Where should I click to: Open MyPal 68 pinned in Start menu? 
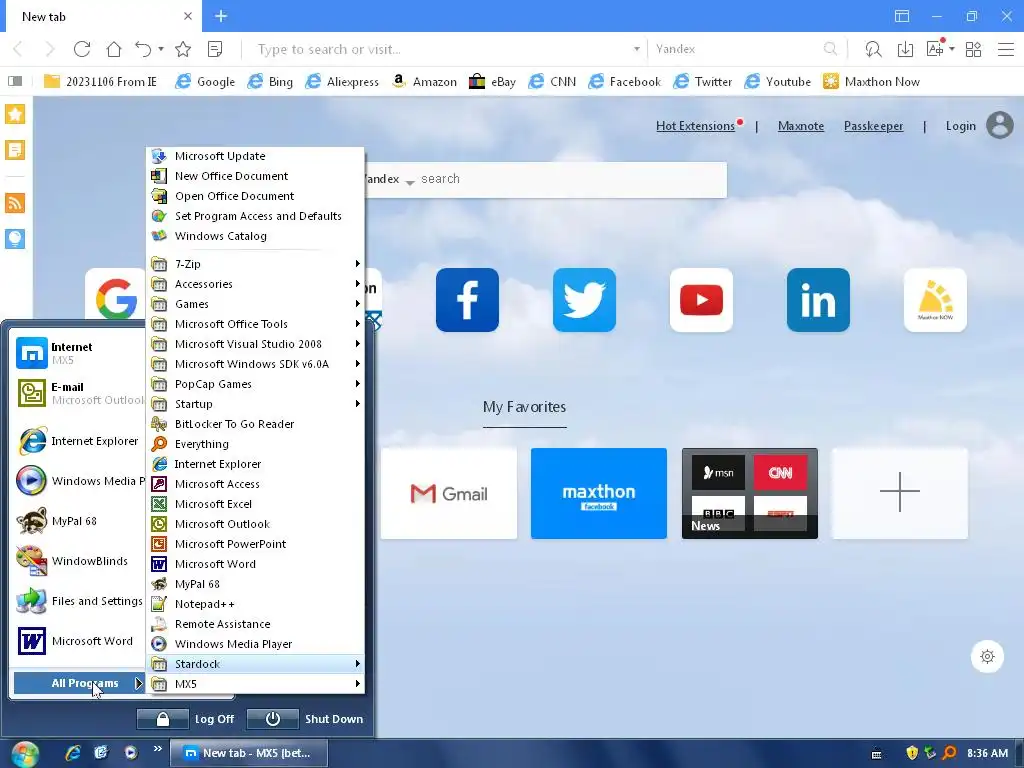click(78, 521)
